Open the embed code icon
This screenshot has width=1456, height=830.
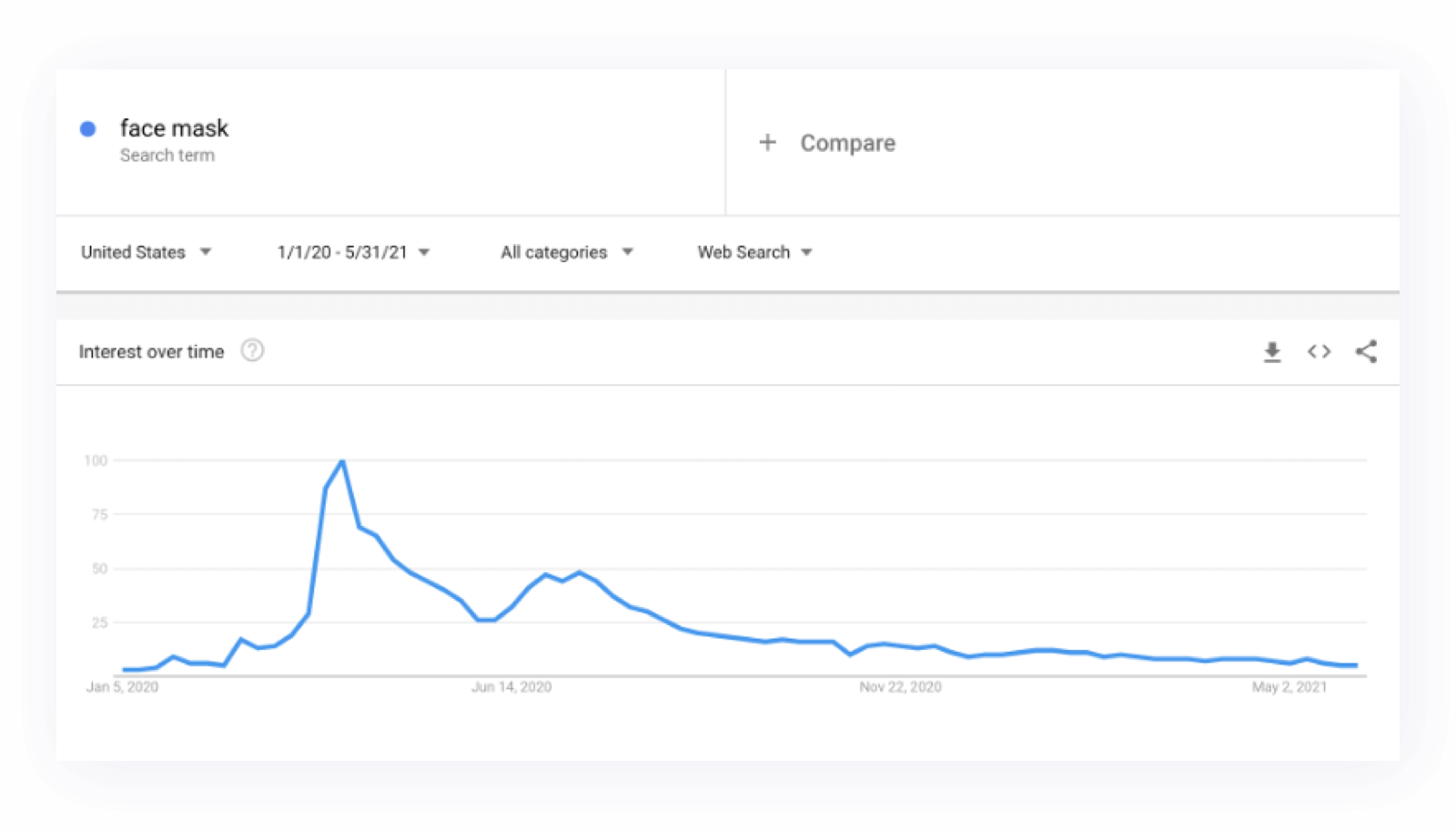coord(1319,351)
